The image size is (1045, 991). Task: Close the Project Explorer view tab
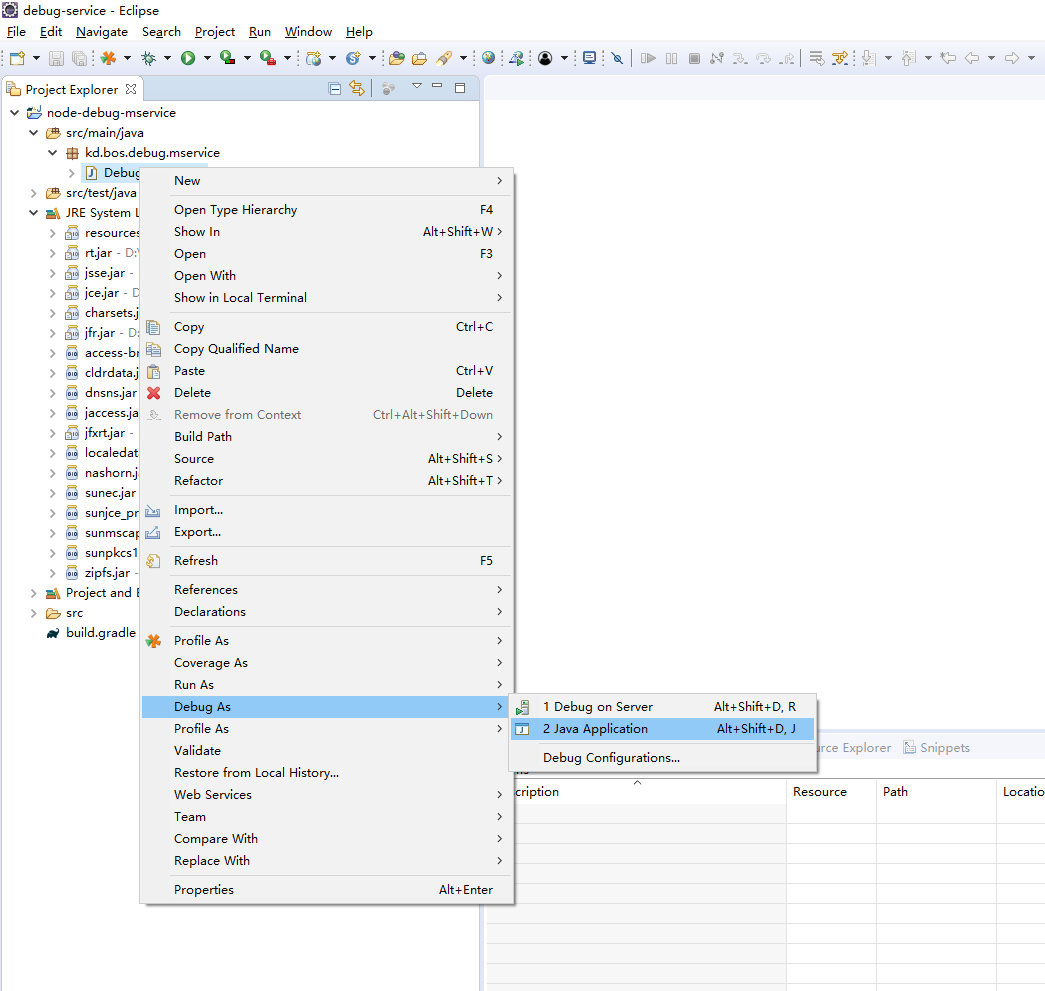131,89
